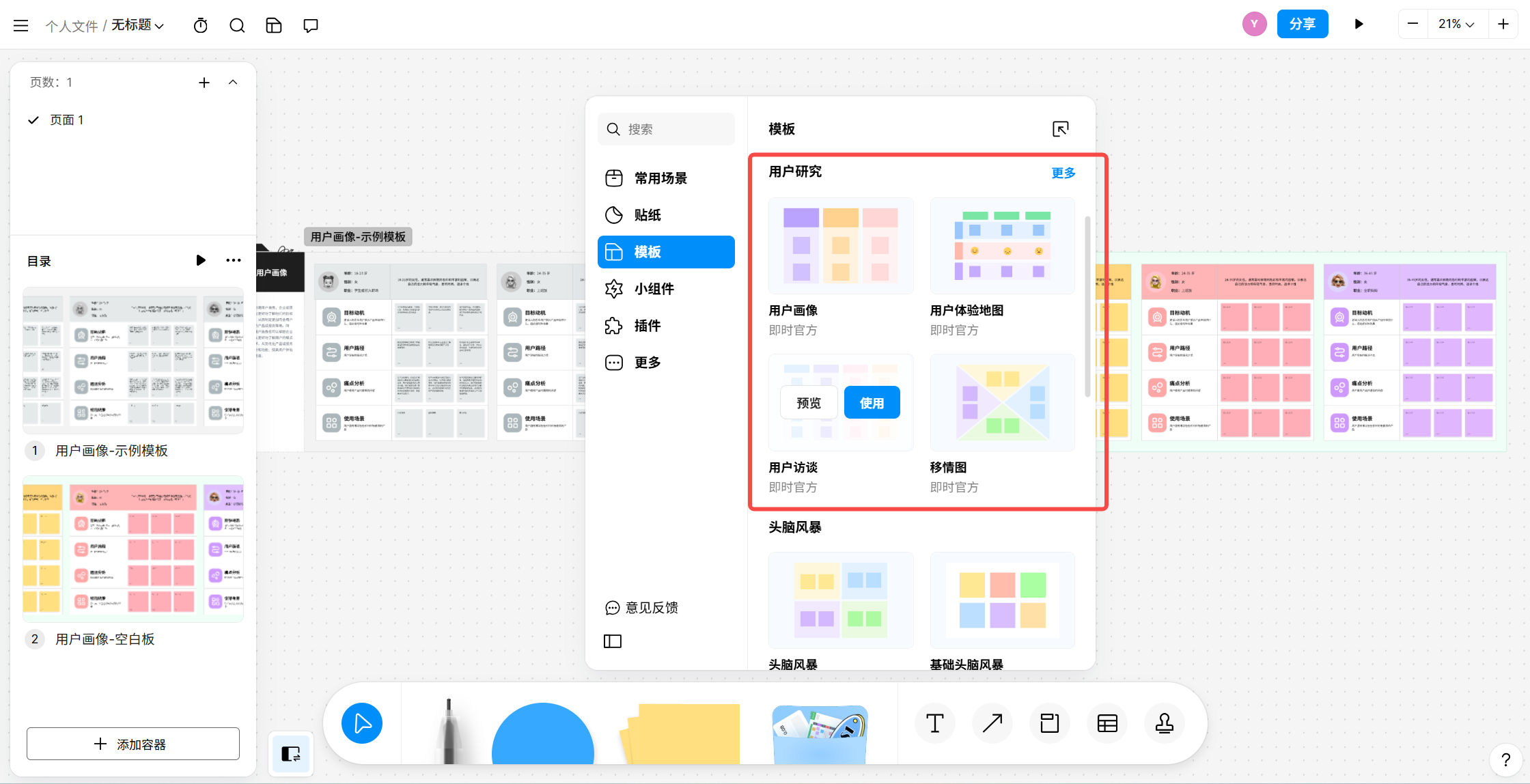This screenshot has height=784, width=1530.
Task: Click the pop-out icon in template panel
Action: [1060, 129]
